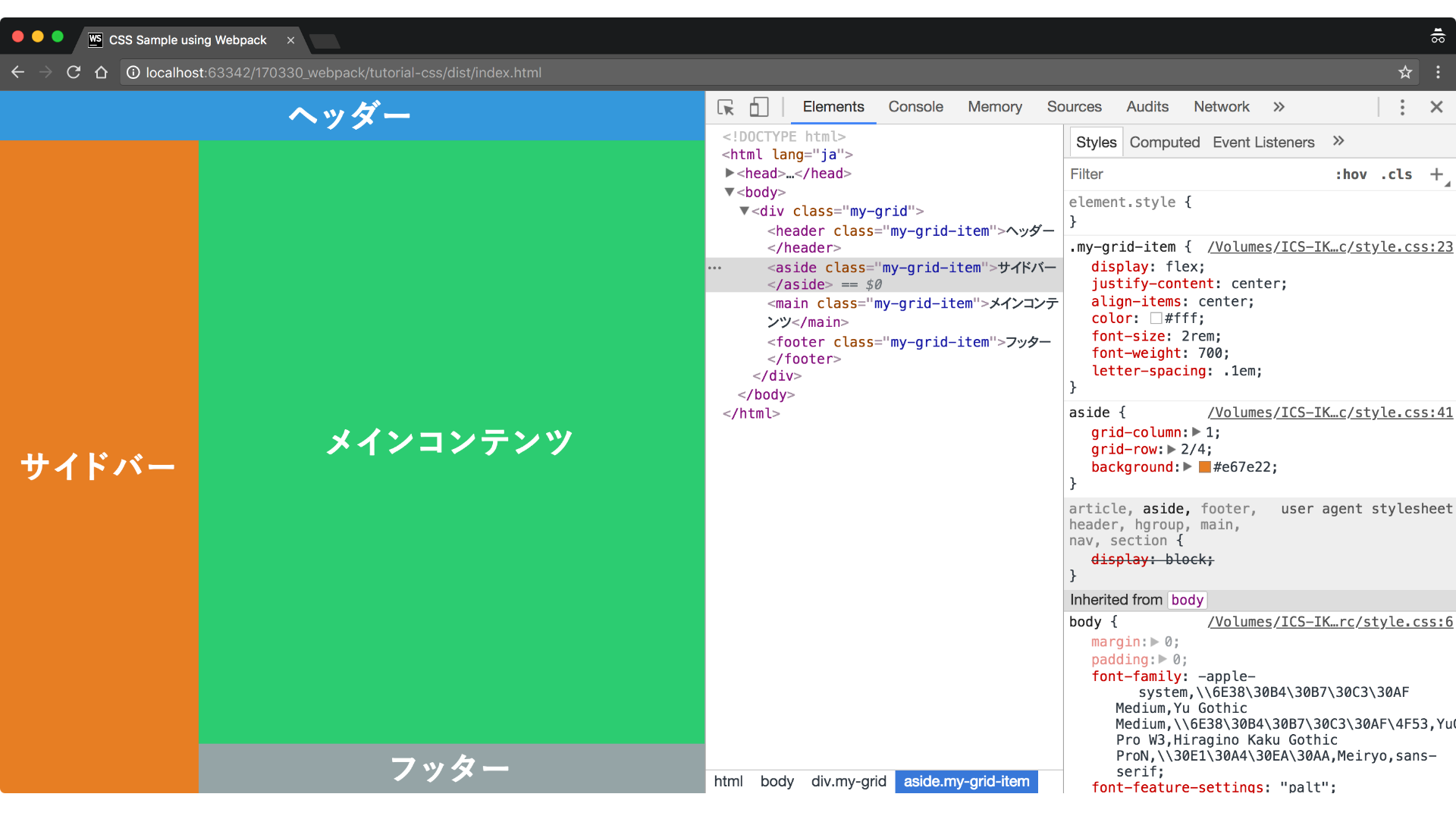Toggle the device toolbar icon
This screenshot has height=819, width=1456.
[x=758, y=107]
